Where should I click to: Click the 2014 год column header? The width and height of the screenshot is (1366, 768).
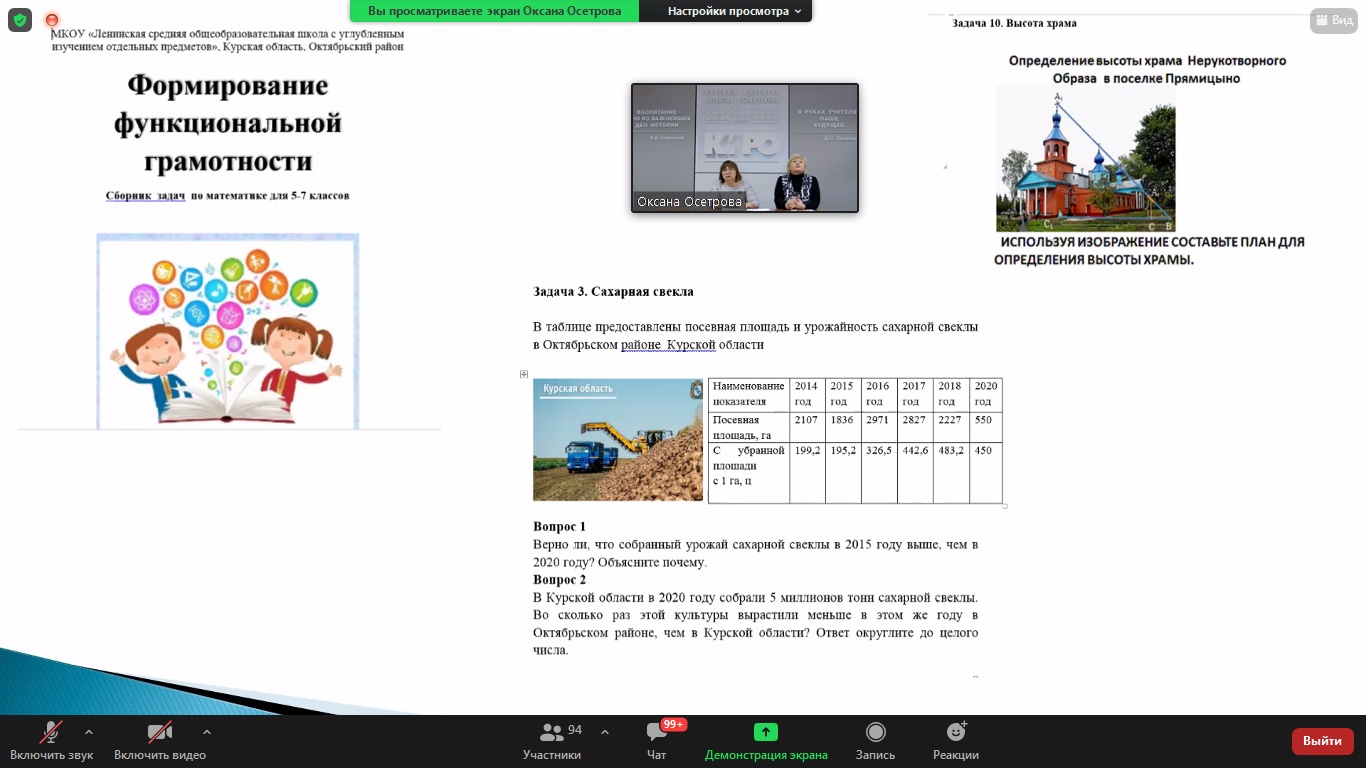[807, 394]
